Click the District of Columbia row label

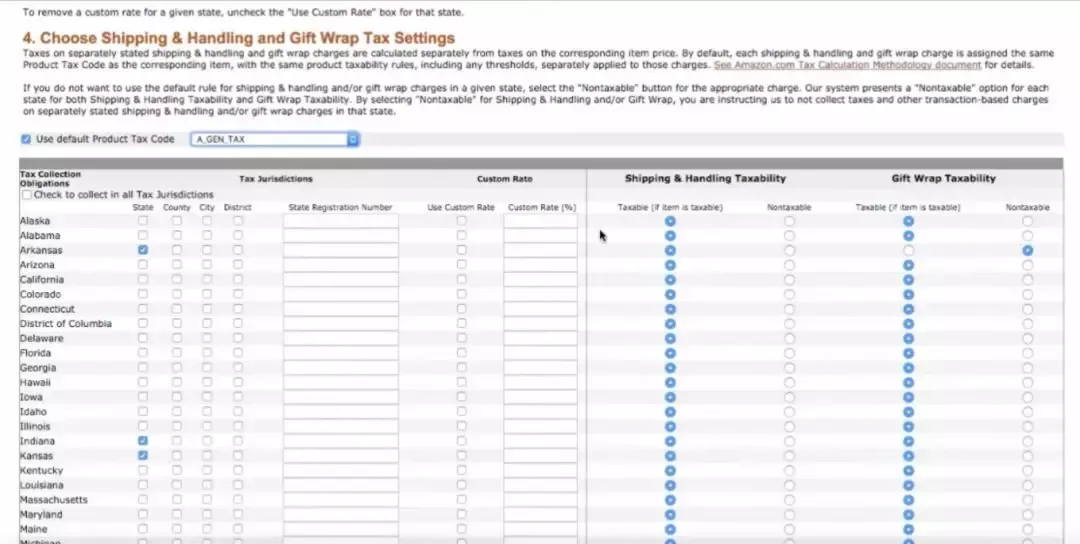click(x=65, y=324)
